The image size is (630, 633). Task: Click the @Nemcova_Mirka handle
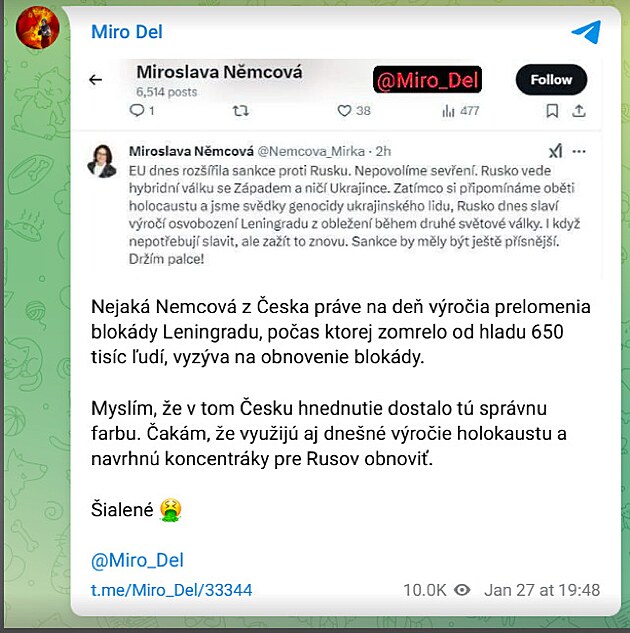point(311,151)
